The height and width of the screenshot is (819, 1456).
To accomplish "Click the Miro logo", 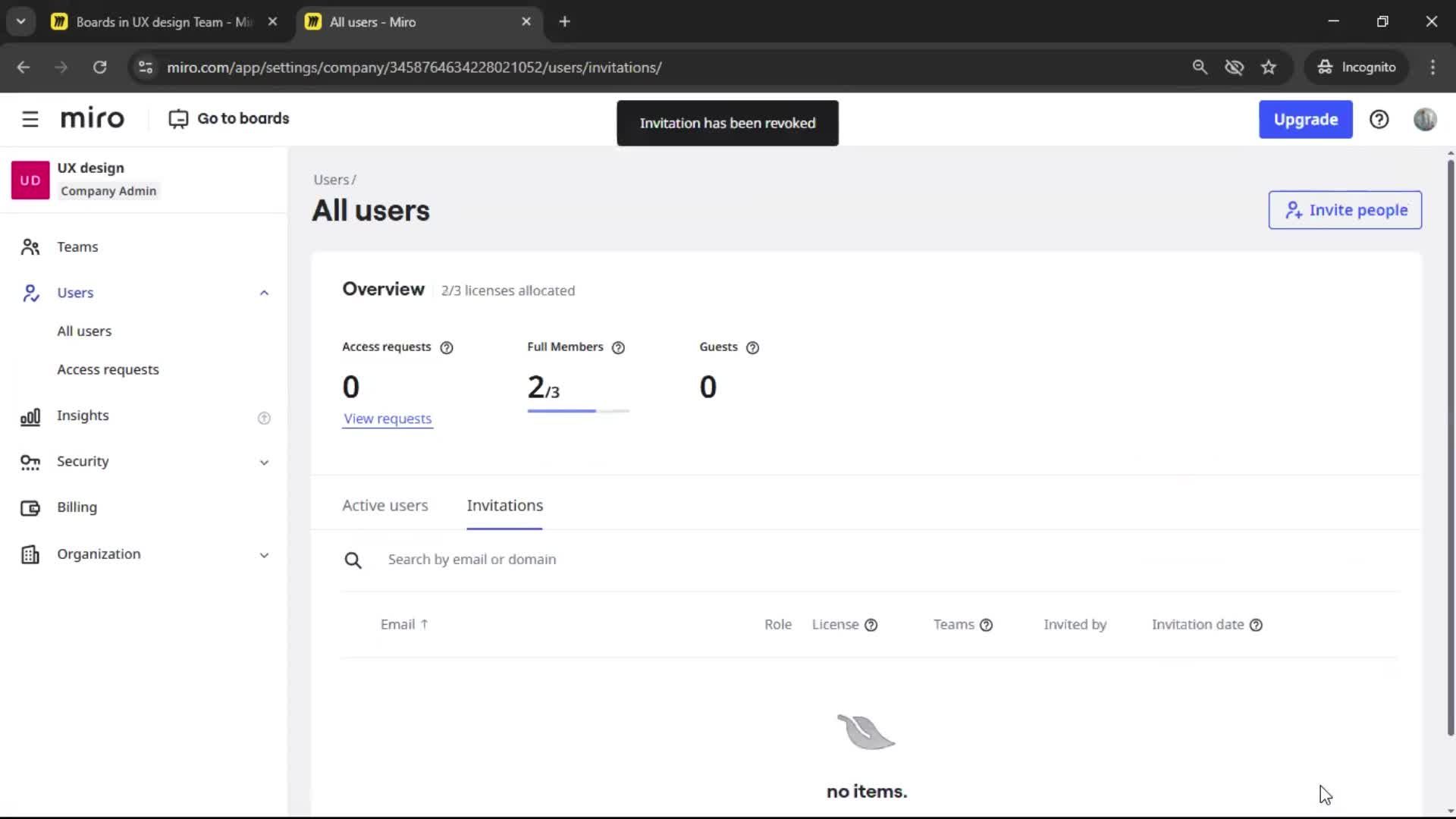I will pos(93,118).
